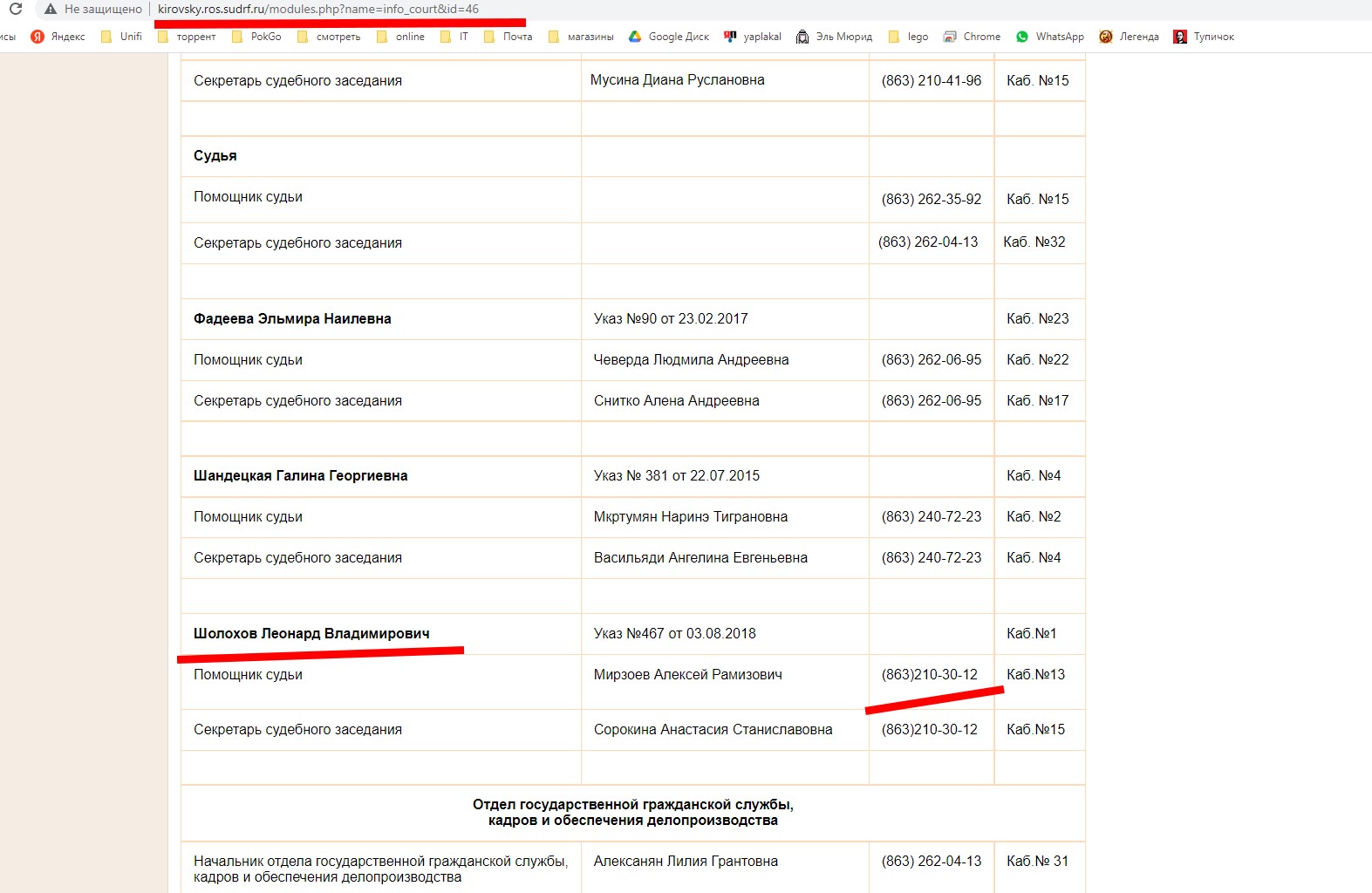Viewport: 1372px width, 893px height.
Task: Click 'Начальник отдела государственной гражданской службы' cell
Action: pos(380,869)
